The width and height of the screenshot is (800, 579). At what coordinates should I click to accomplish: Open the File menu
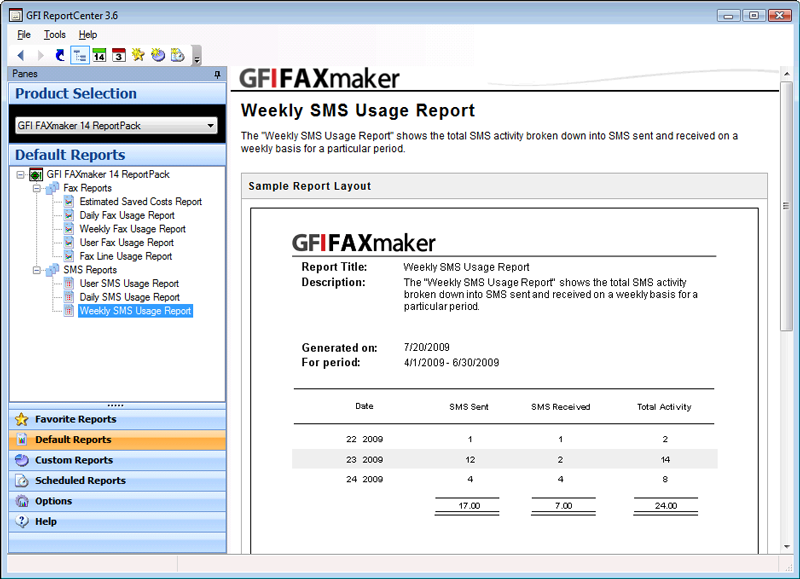pyautogui.click(x=24, y=35)
